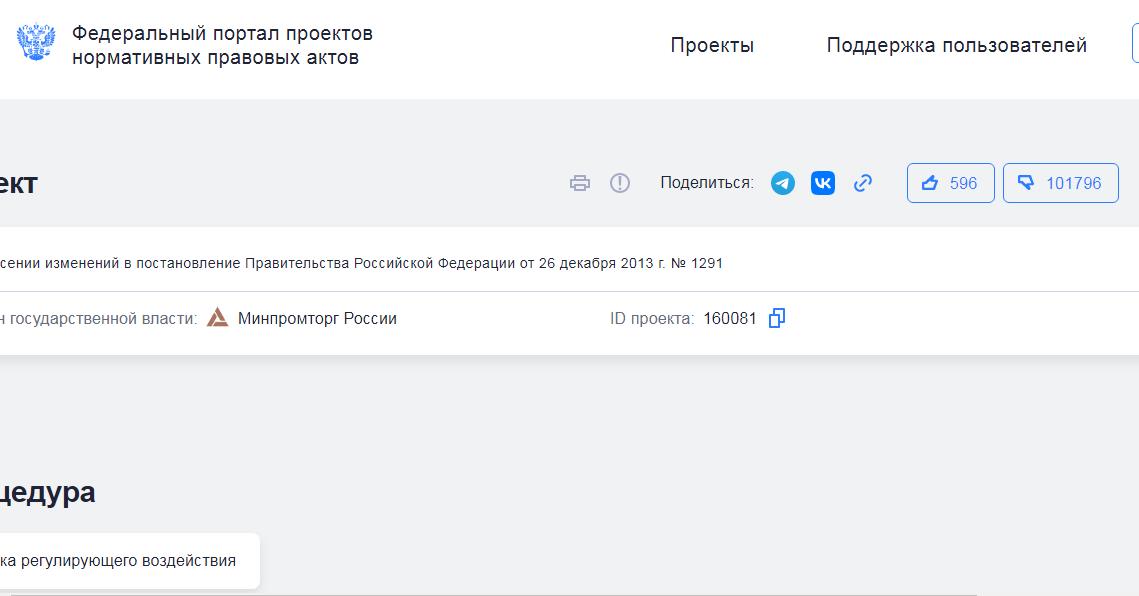Click the Минпромторг triangular emblem icon
The width and height of the screenshot is (1139, 596).
[217, 318]
